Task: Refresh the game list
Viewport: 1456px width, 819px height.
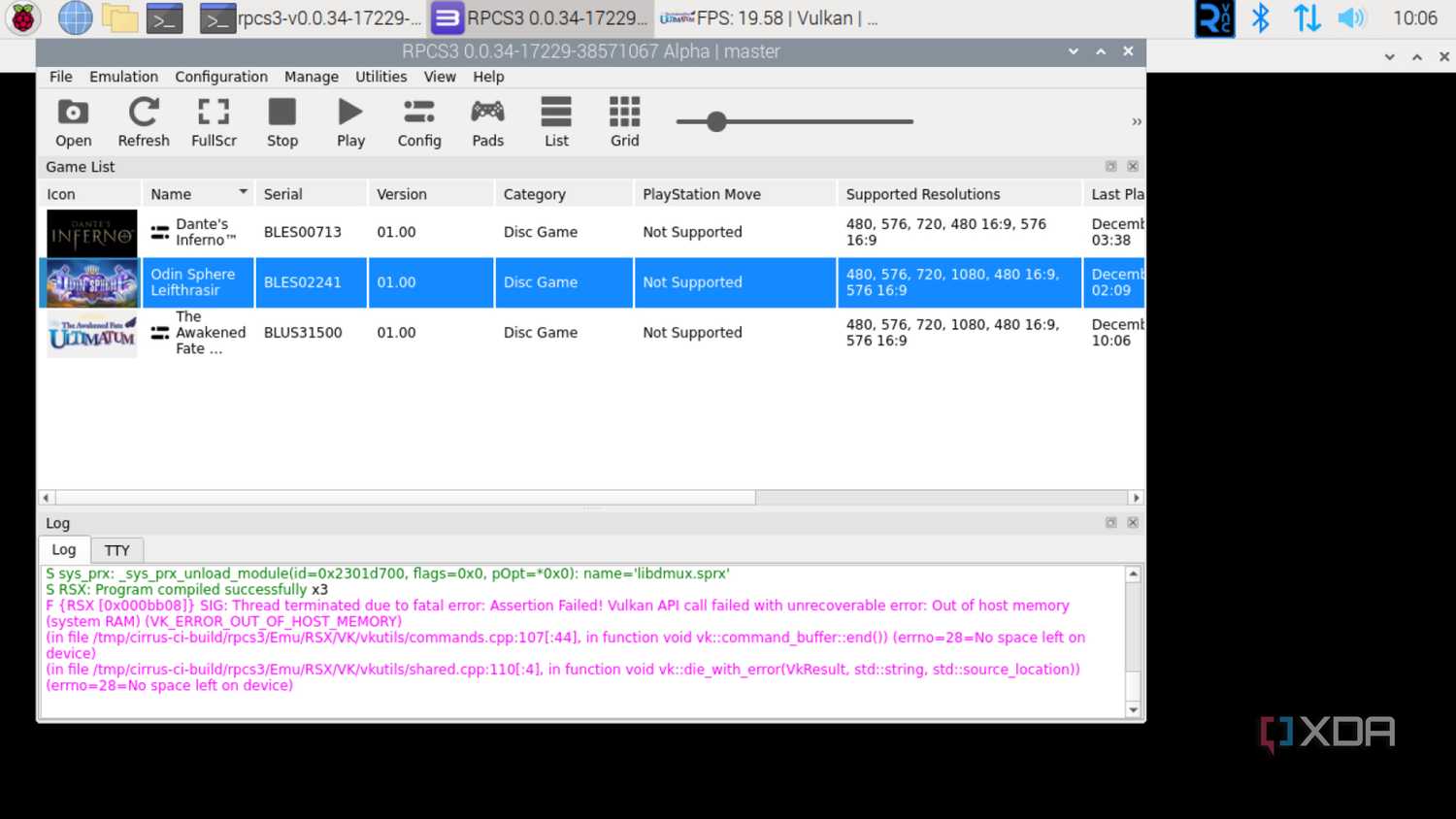Action: [x=144, y=122]
